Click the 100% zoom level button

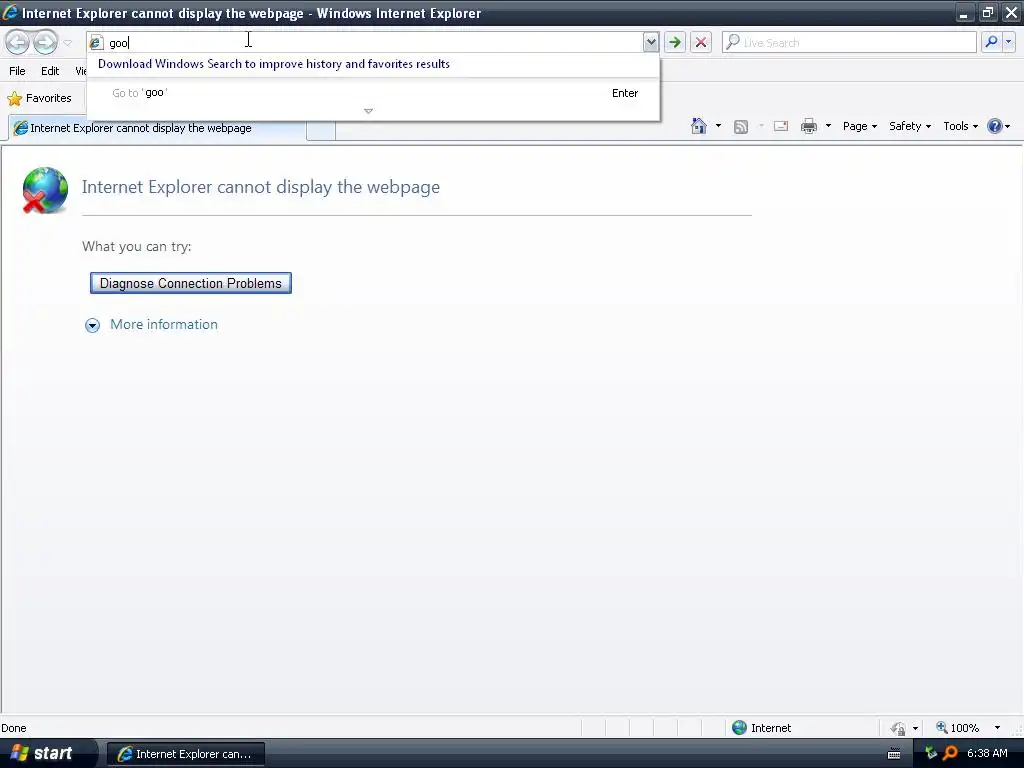[x=957, y=728]
